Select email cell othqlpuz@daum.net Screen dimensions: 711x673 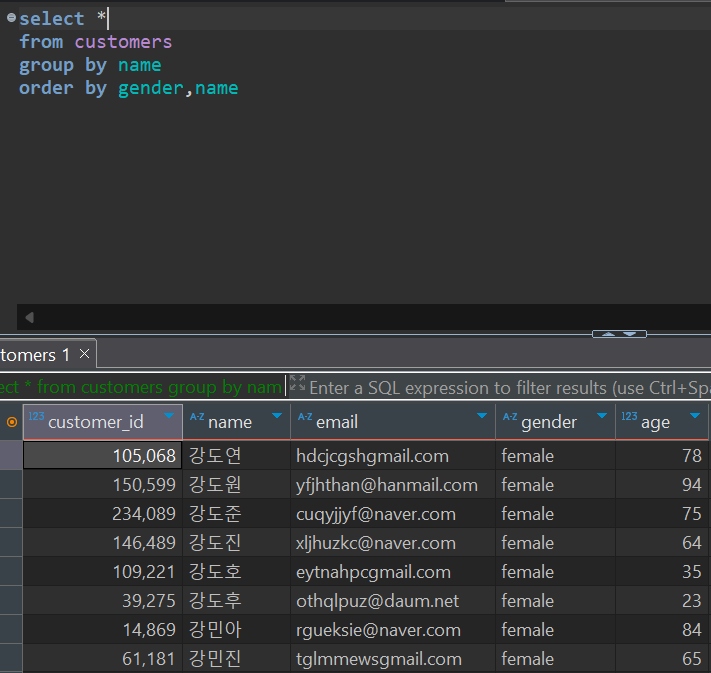[x=393, y=600]
